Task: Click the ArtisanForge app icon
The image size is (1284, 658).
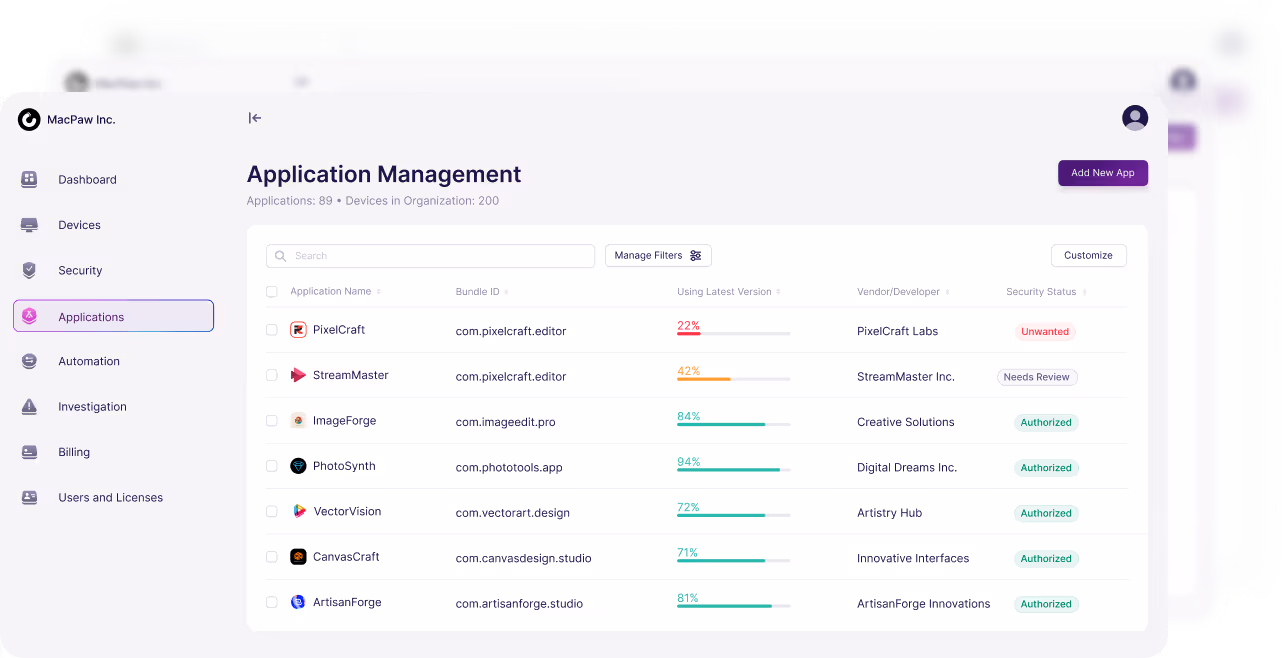Action: [x=298, y=602]
